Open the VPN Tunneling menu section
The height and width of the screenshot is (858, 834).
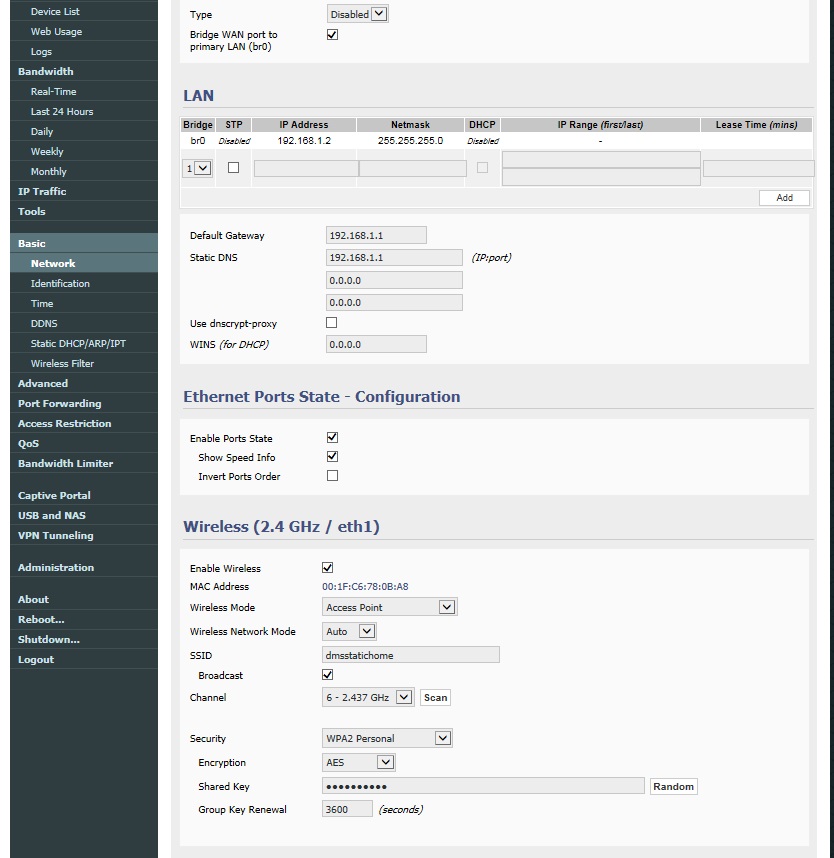coord(55,536)
